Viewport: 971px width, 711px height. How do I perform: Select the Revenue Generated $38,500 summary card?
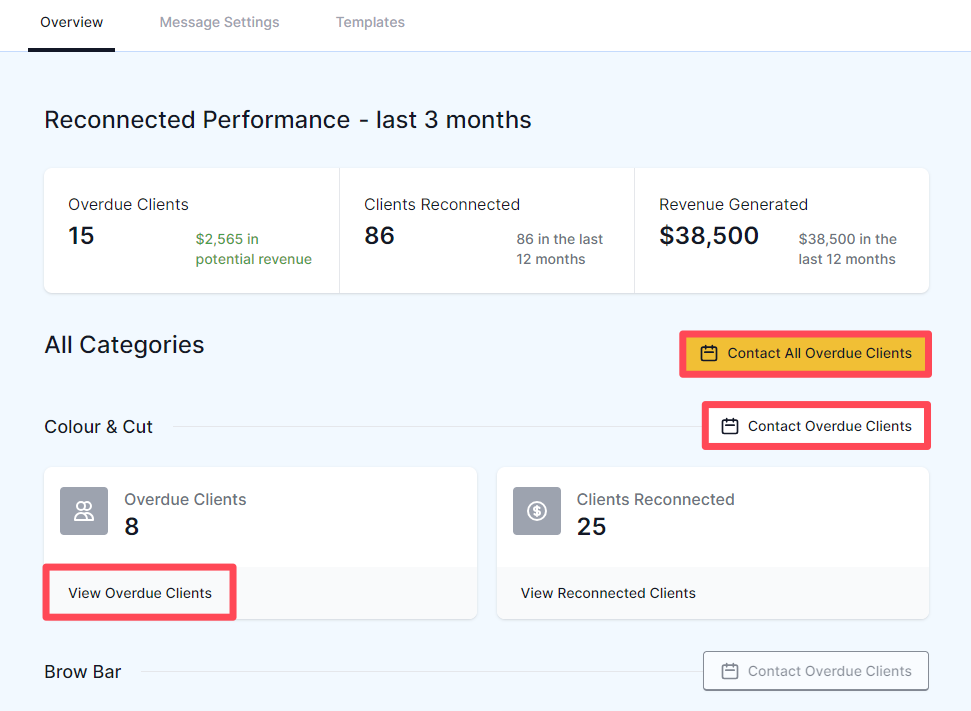coord(781,231)
